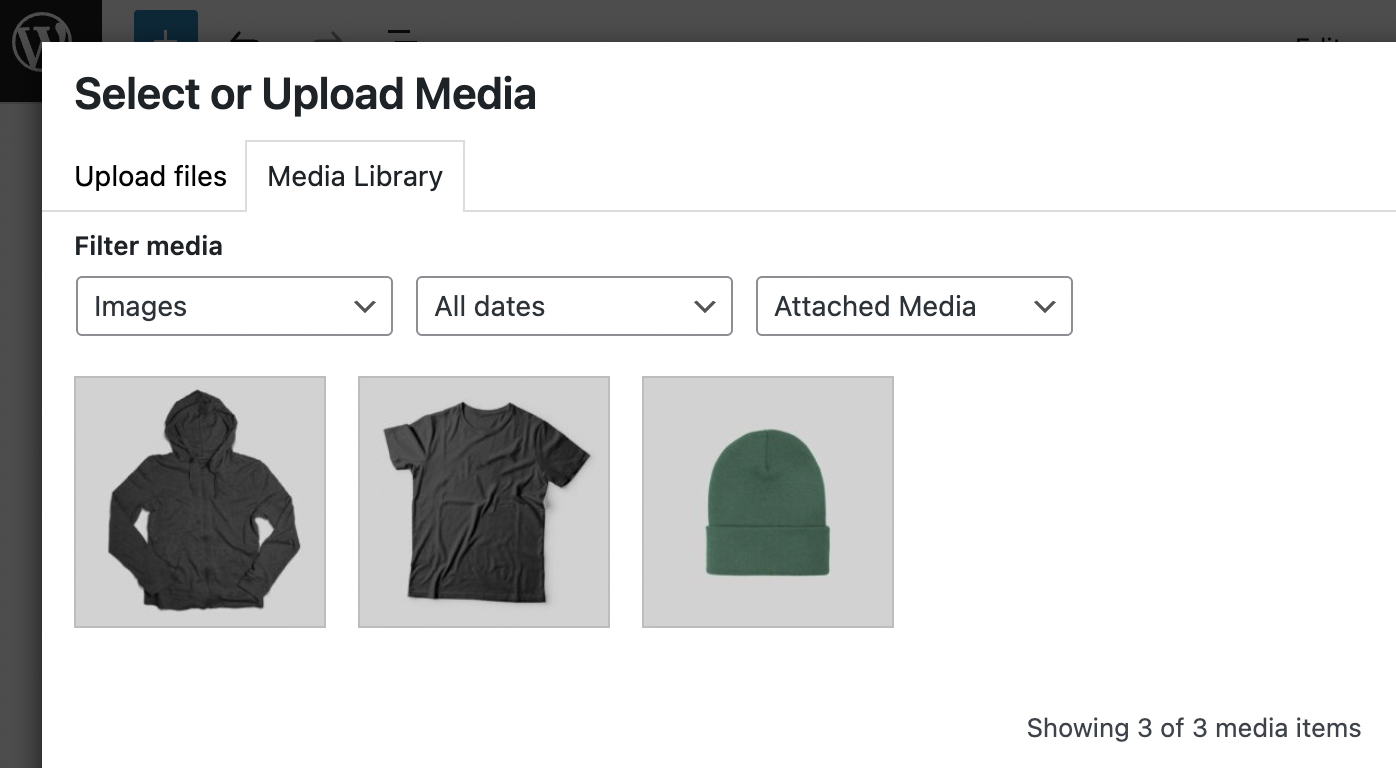Click the Showing 3 of 3 media items text

1193,728
